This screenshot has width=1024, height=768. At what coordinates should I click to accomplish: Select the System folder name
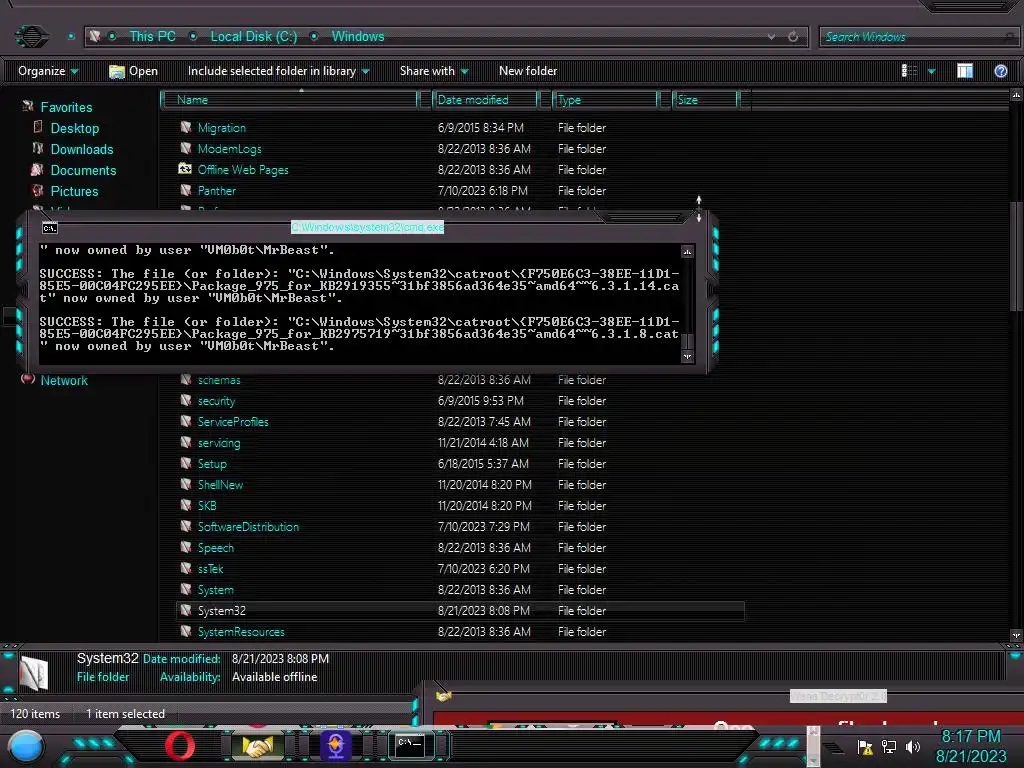[x=216, y=589]
